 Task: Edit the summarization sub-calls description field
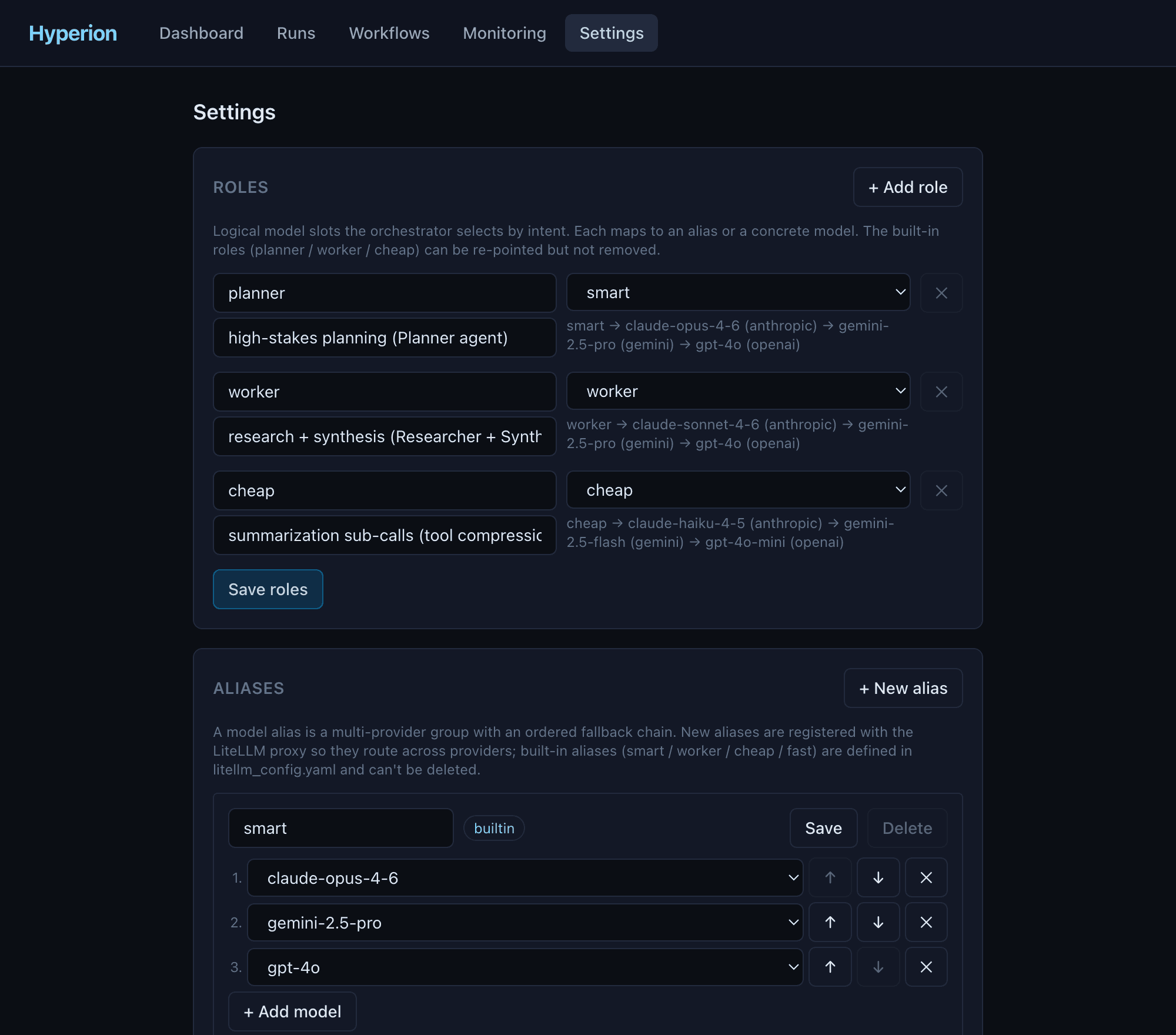tap(385, 535)
